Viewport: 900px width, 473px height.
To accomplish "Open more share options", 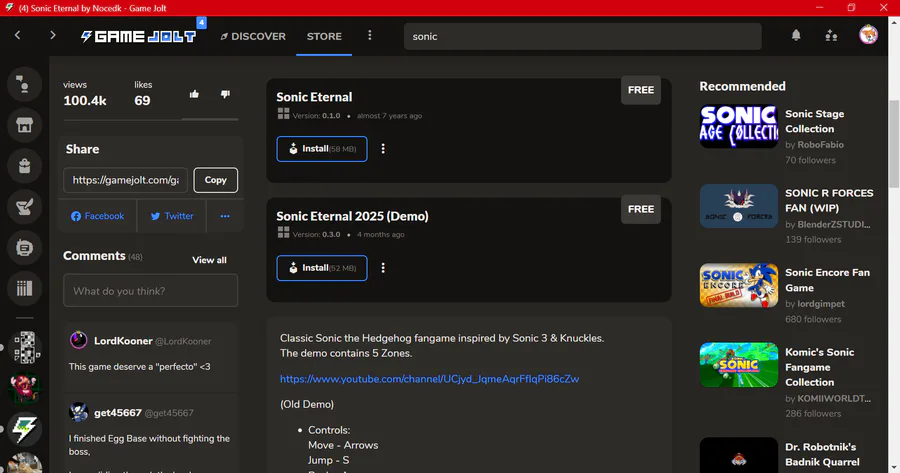I will pos(225,216).
